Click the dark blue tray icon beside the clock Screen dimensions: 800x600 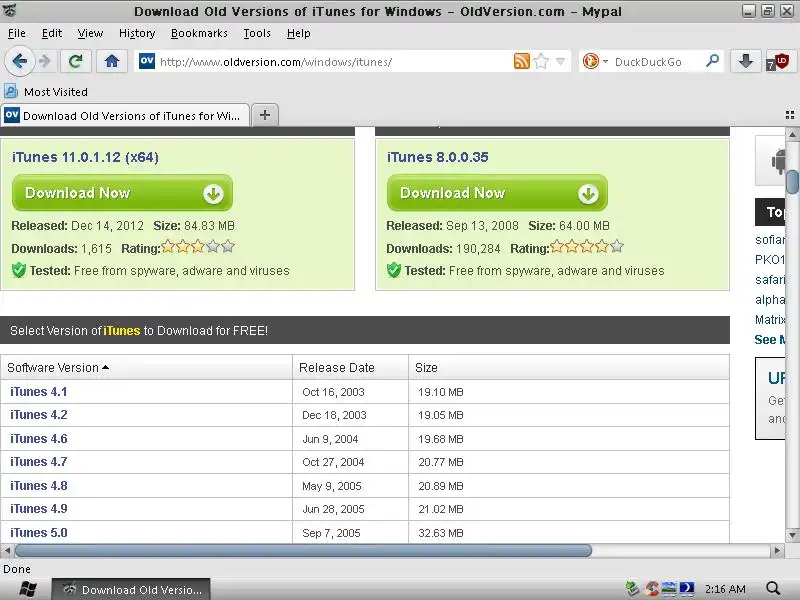pos(687,589)
